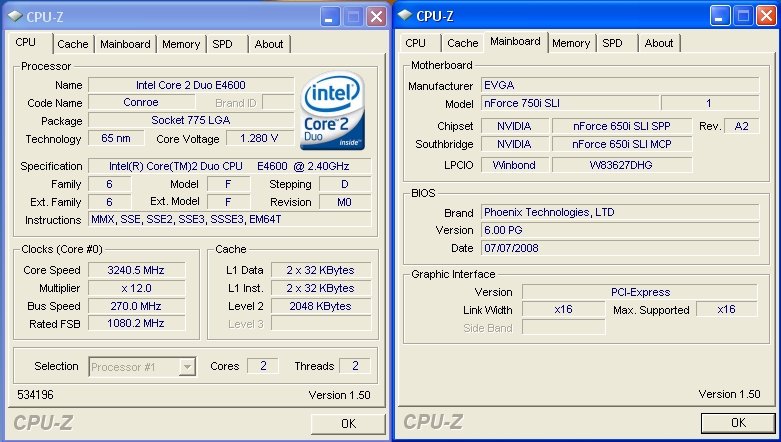This screenshot has height=442, width=781.
Task: Click the Name field Intel Core 2 Duo E4600
Action: coord(191,85)
